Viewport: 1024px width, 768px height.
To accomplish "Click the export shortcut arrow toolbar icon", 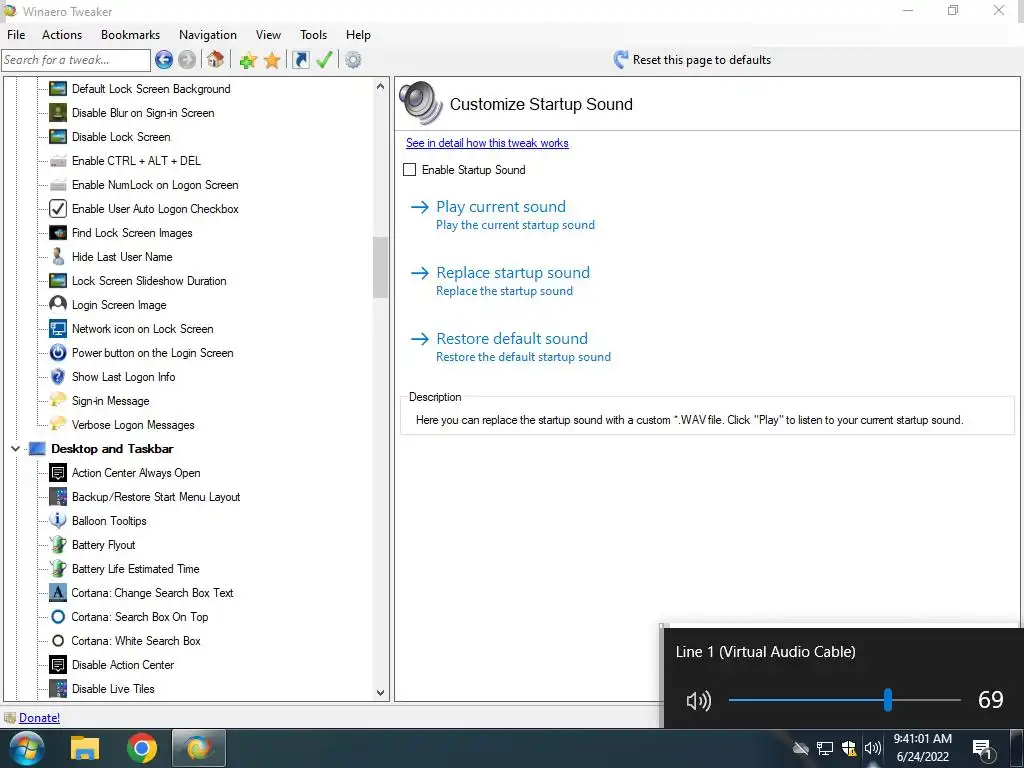I will coord(300,60).
